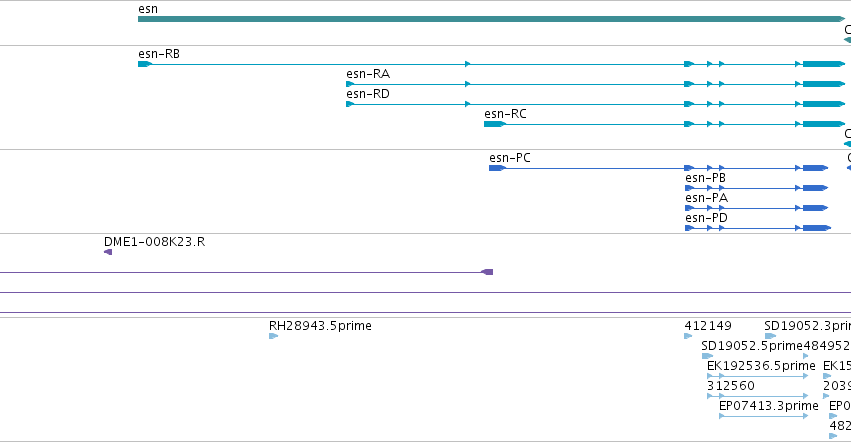Click the last exon of esn-PB

point(815,188)
